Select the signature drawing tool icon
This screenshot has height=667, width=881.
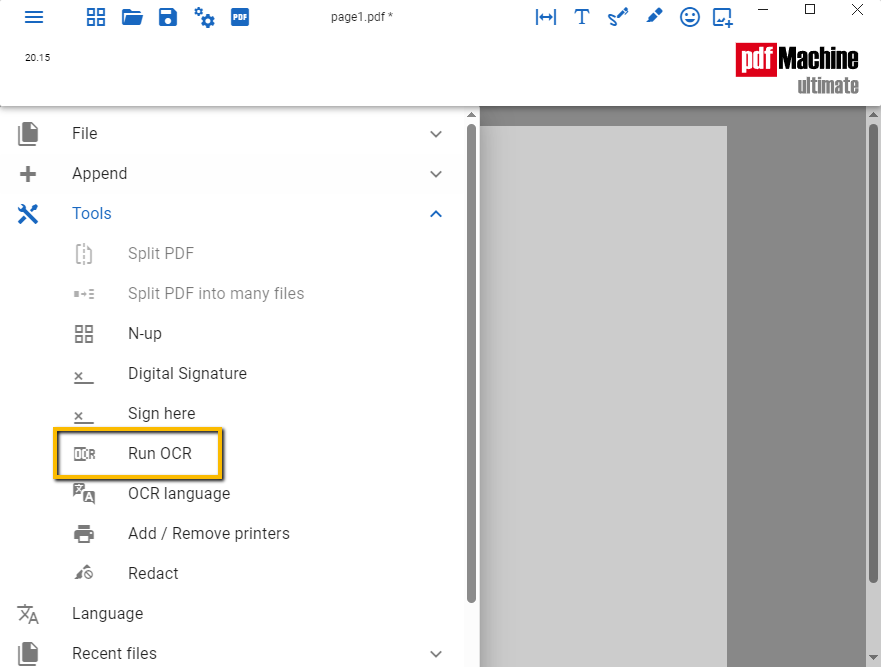click(617, 17)
